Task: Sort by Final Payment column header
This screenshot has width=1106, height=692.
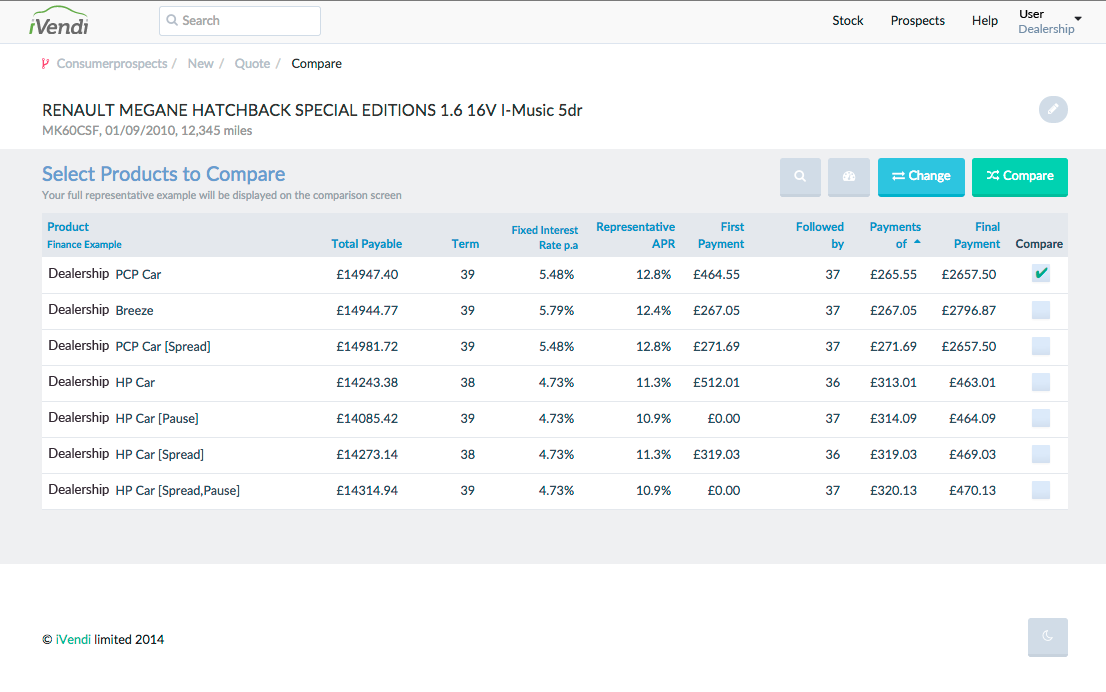Action: [x=977, y=235]
